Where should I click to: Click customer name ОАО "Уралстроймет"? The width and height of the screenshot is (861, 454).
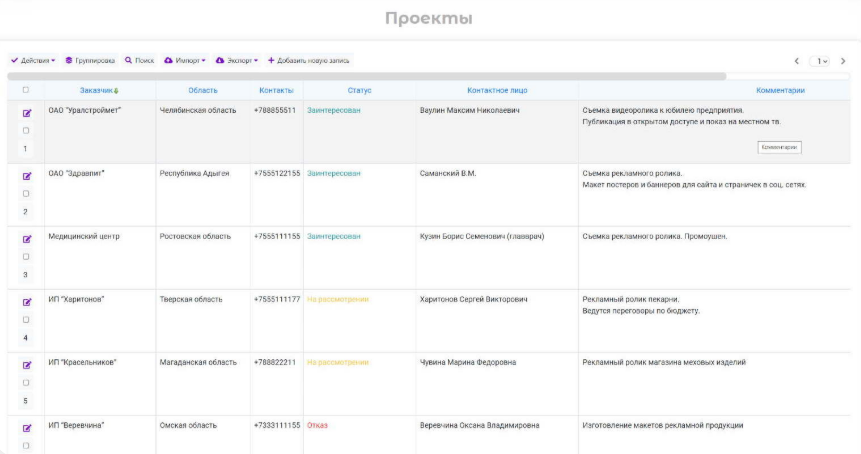85,110
